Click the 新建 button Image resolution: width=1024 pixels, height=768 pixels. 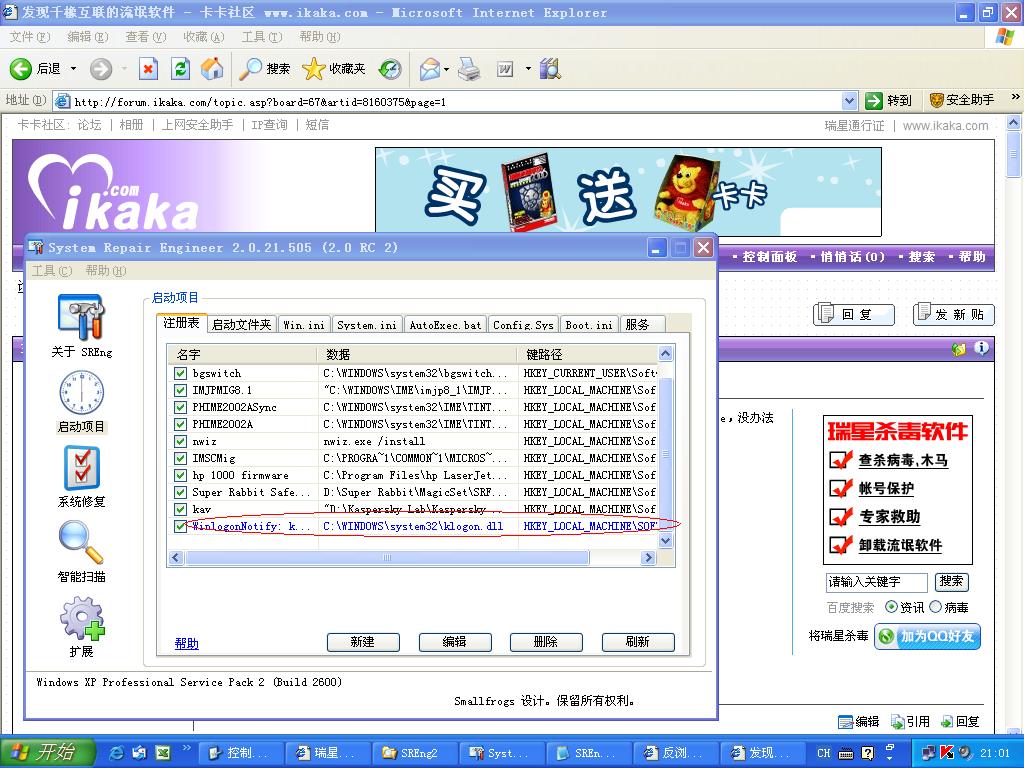tap(363, 642)
